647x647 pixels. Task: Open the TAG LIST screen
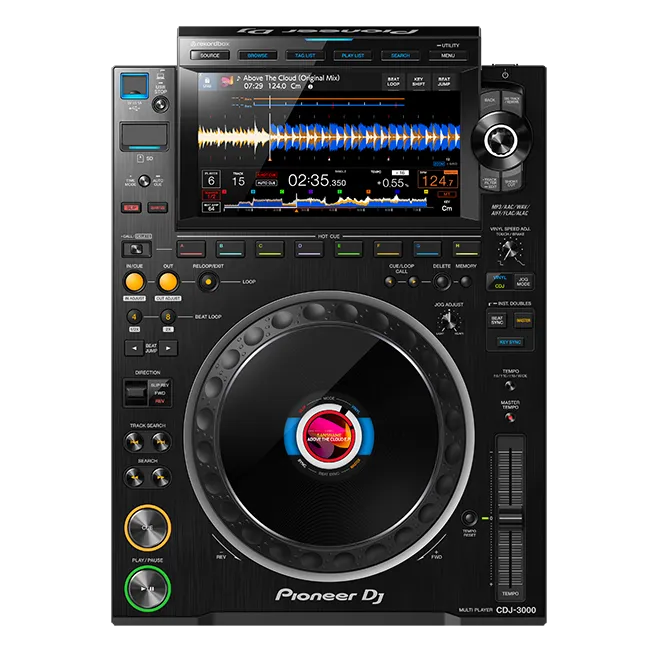point(305,55)
